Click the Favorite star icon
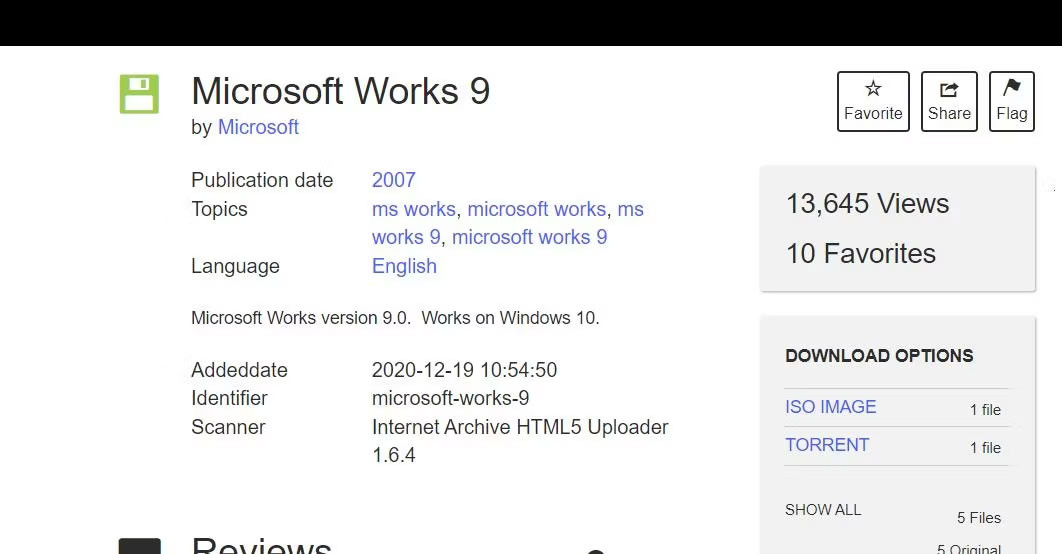1062x554 pixels. 873,89
